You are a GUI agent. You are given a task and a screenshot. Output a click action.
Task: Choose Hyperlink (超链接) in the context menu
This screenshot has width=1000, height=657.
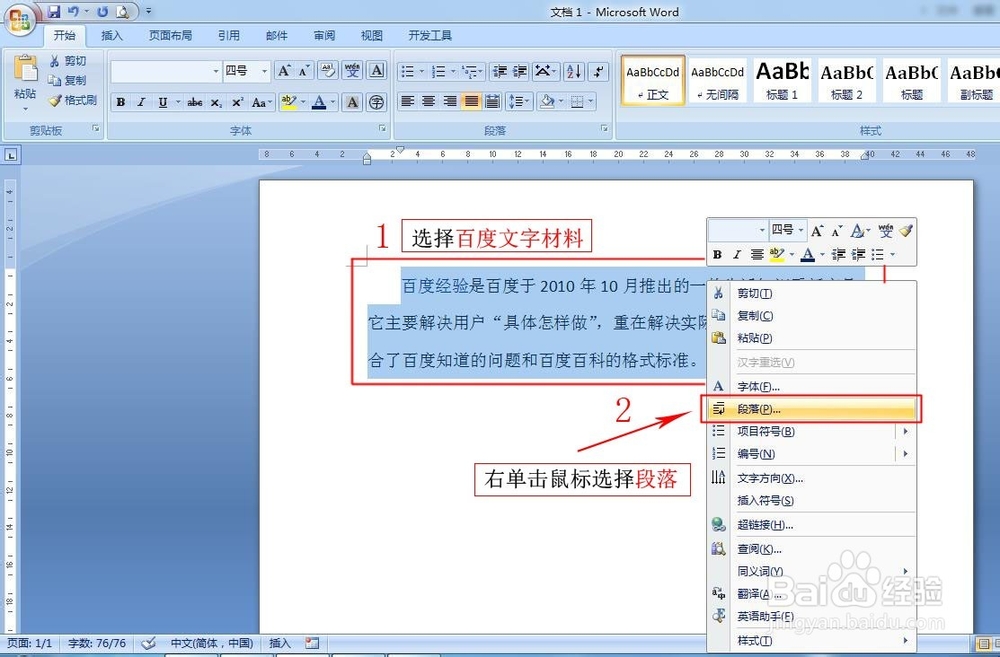point(812,526)
